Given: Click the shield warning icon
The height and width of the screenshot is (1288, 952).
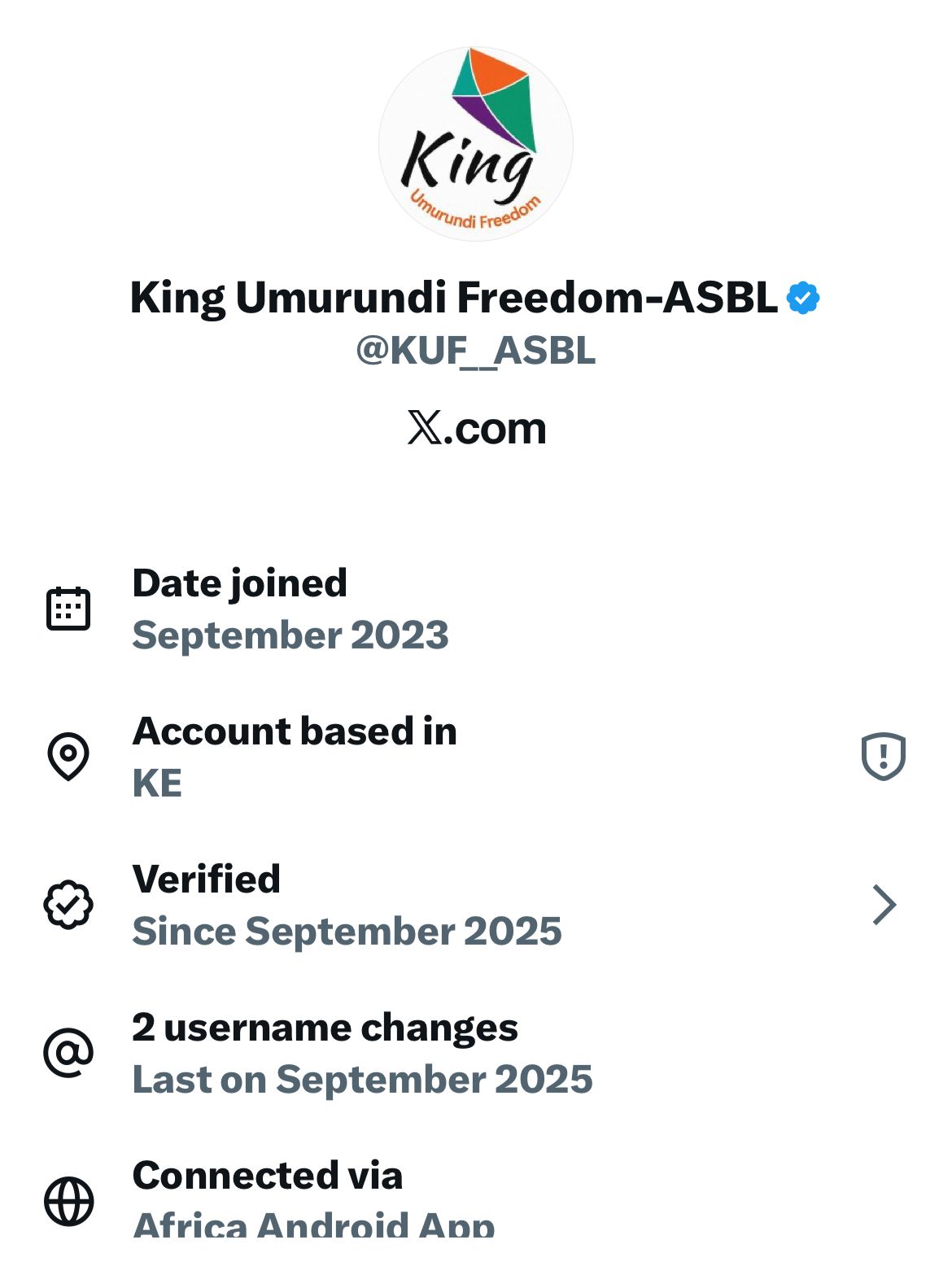Looking at the screenshot, I should click(883, 756).
